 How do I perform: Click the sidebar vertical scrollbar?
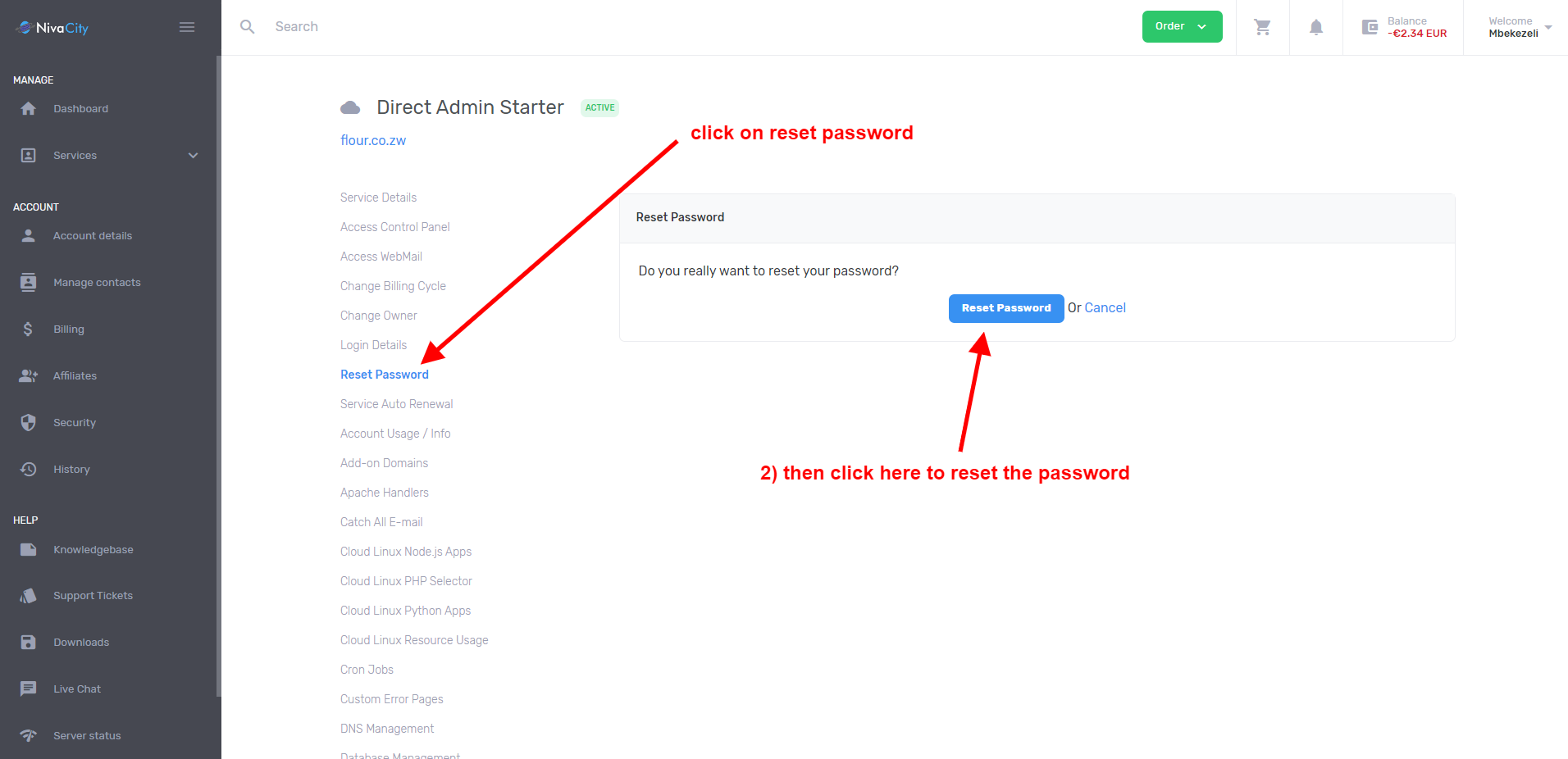tap(218, 377)
